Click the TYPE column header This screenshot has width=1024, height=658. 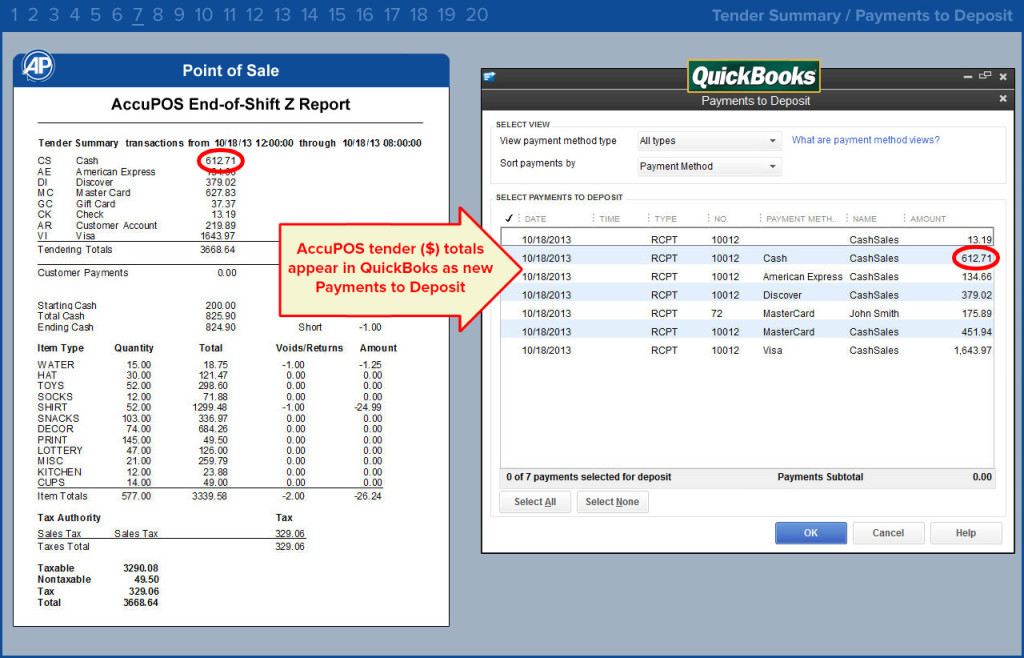click(x=665, y=219)
